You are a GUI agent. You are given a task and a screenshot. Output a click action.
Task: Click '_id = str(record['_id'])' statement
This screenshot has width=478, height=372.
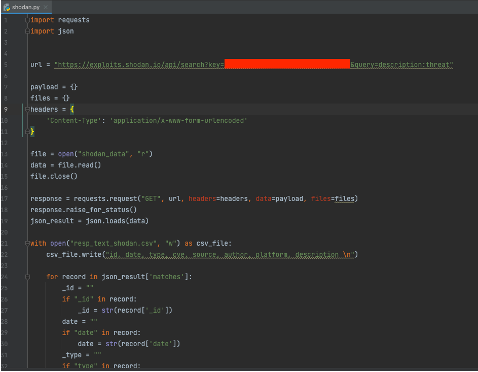(125, 311)
